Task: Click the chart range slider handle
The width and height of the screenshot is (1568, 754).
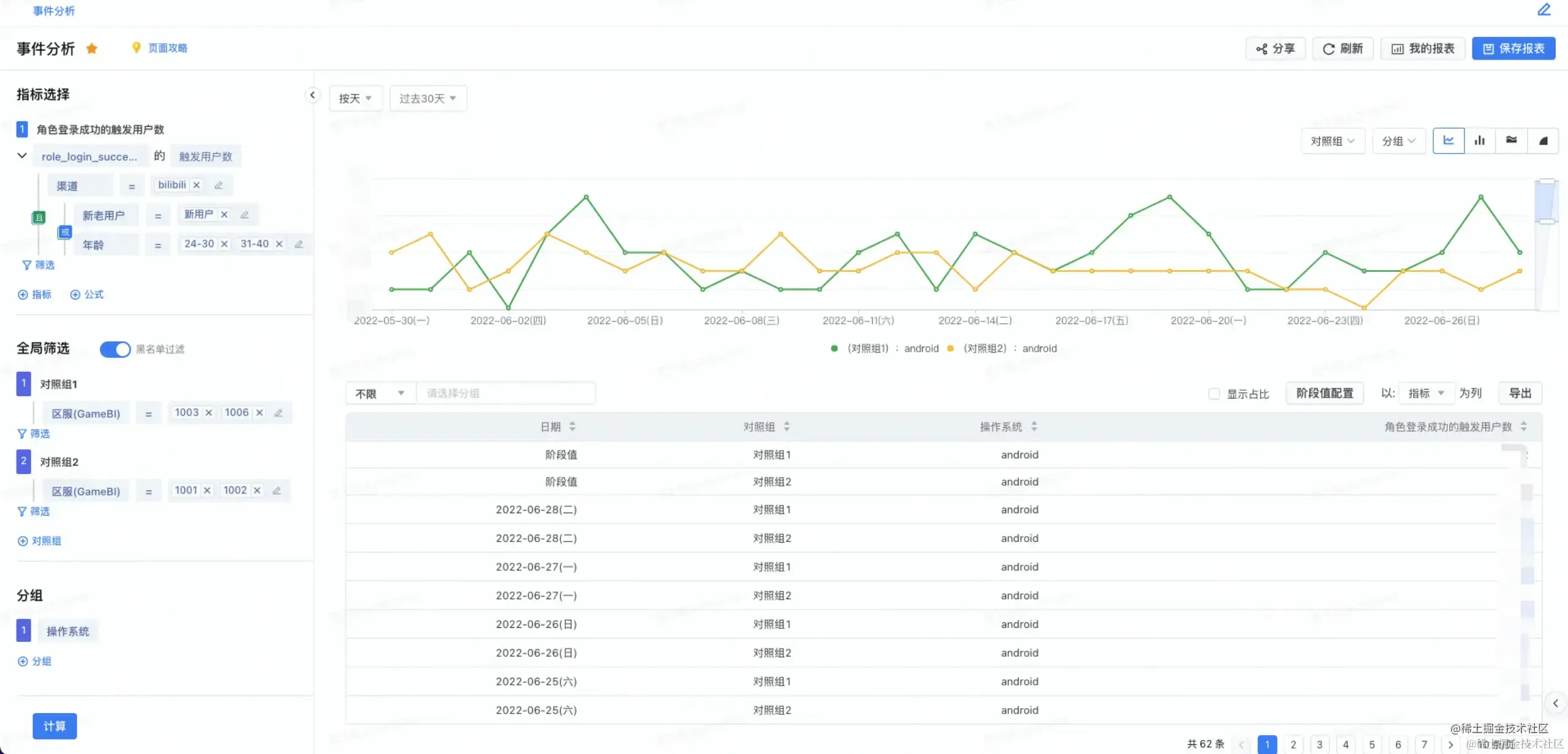Action: tap(1547, 221)
